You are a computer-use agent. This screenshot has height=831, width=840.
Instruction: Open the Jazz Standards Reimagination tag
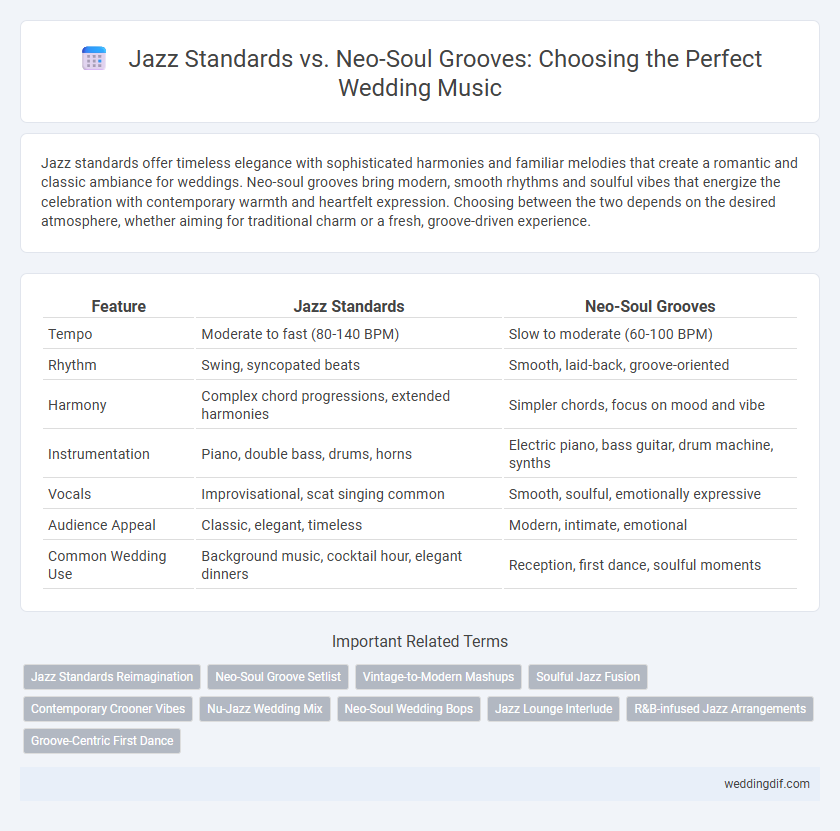click(x=112, y=677)
